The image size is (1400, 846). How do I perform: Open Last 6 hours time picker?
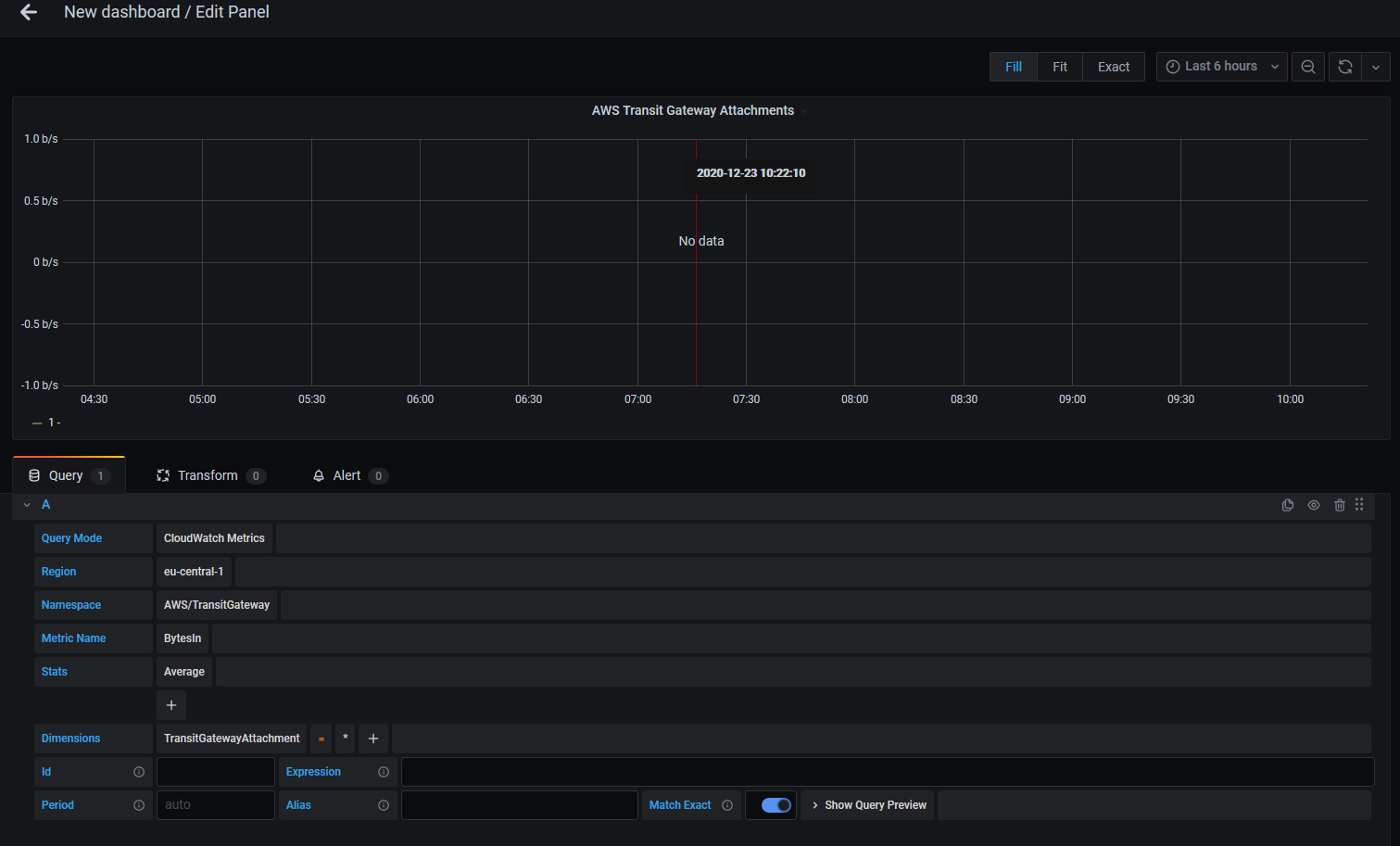(x=1221, y=67)
